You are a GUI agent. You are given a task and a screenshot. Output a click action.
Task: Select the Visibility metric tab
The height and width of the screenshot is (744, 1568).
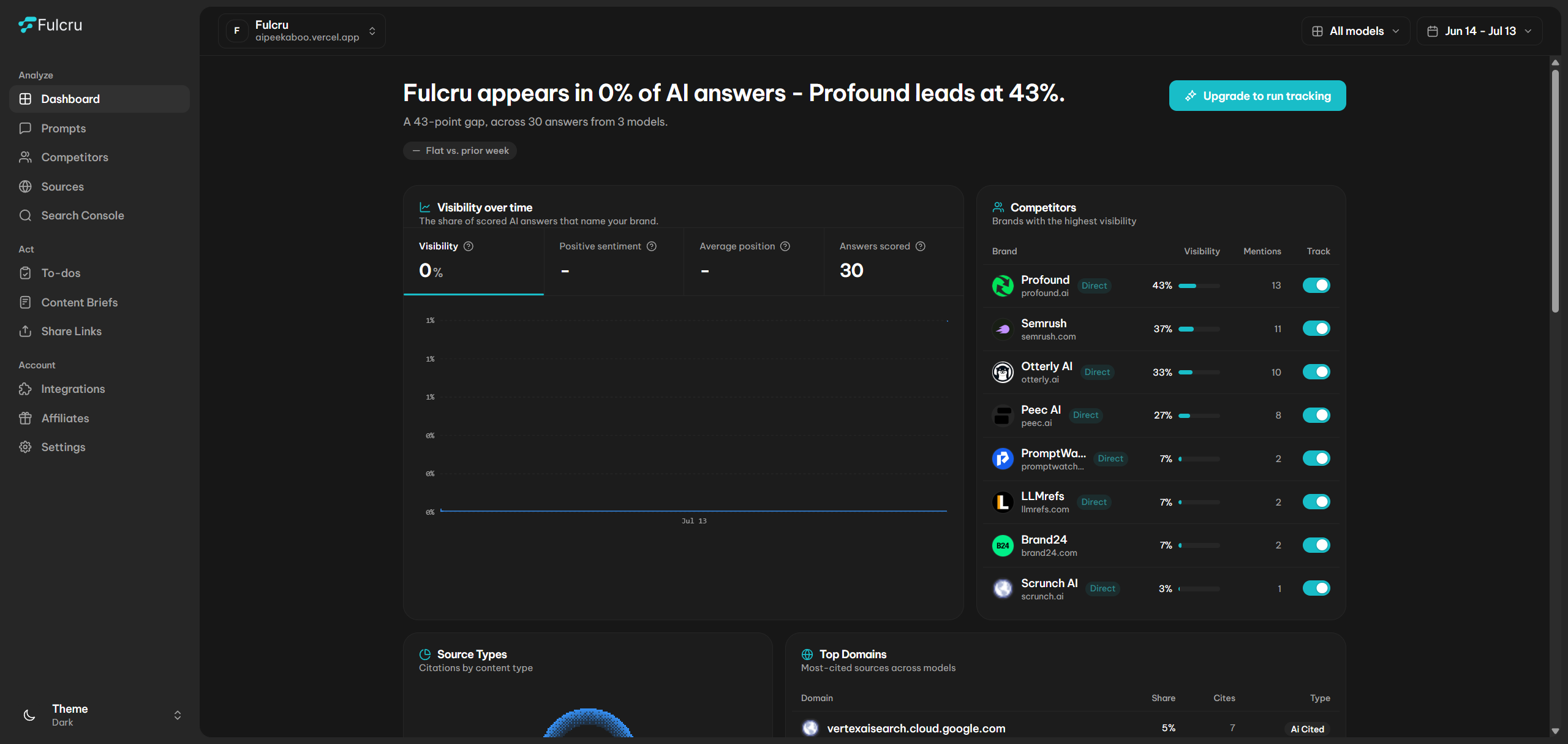pyautogui.click(x=473, y=262)
